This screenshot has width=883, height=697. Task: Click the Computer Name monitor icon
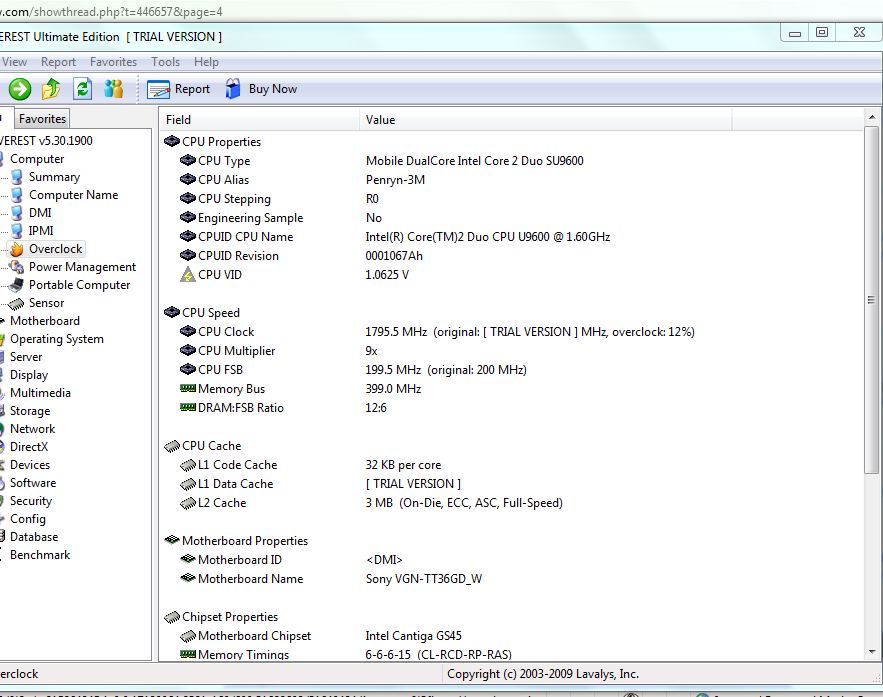pos(17,195)
